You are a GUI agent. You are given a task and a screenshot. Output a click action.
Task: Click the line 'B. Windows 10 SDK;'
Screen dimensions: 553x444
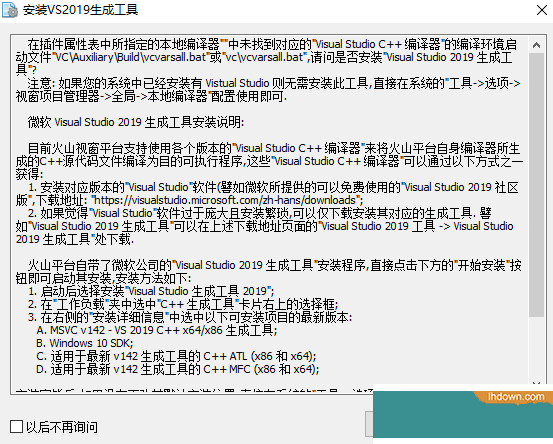pos(85,343)
